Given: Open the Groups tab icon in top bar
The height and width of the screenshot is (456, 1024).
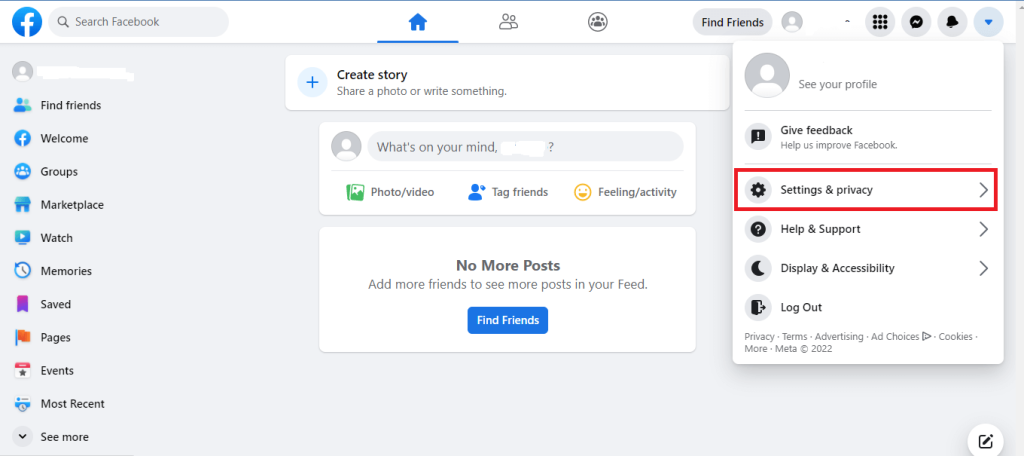Looking at the screenshot, I should (598, 22).
